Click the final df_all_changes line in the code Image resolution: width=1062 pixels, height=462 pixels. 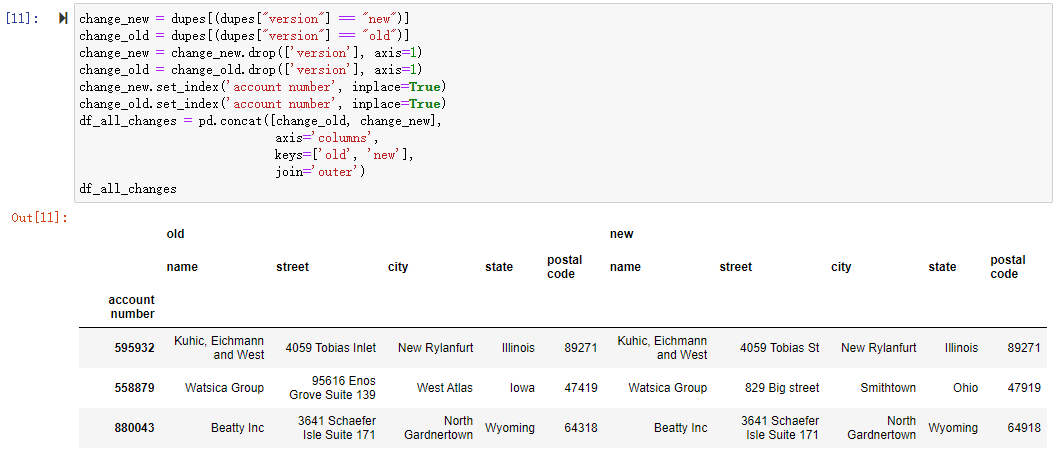tap(128, 189)
